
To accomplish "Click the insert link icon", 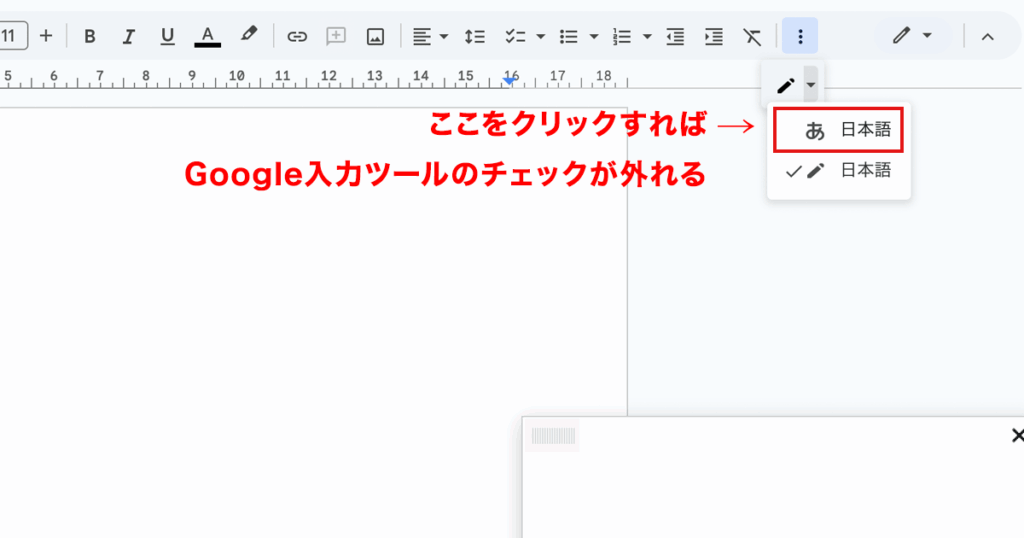I will pos(297,36).
